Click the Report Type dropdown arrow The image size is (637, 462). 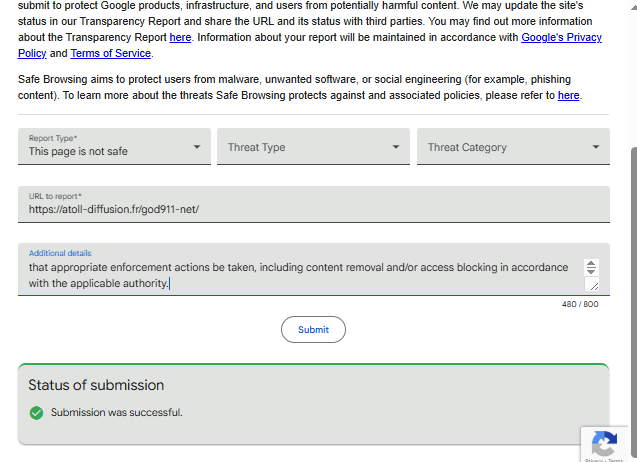(x=197, y=147)
